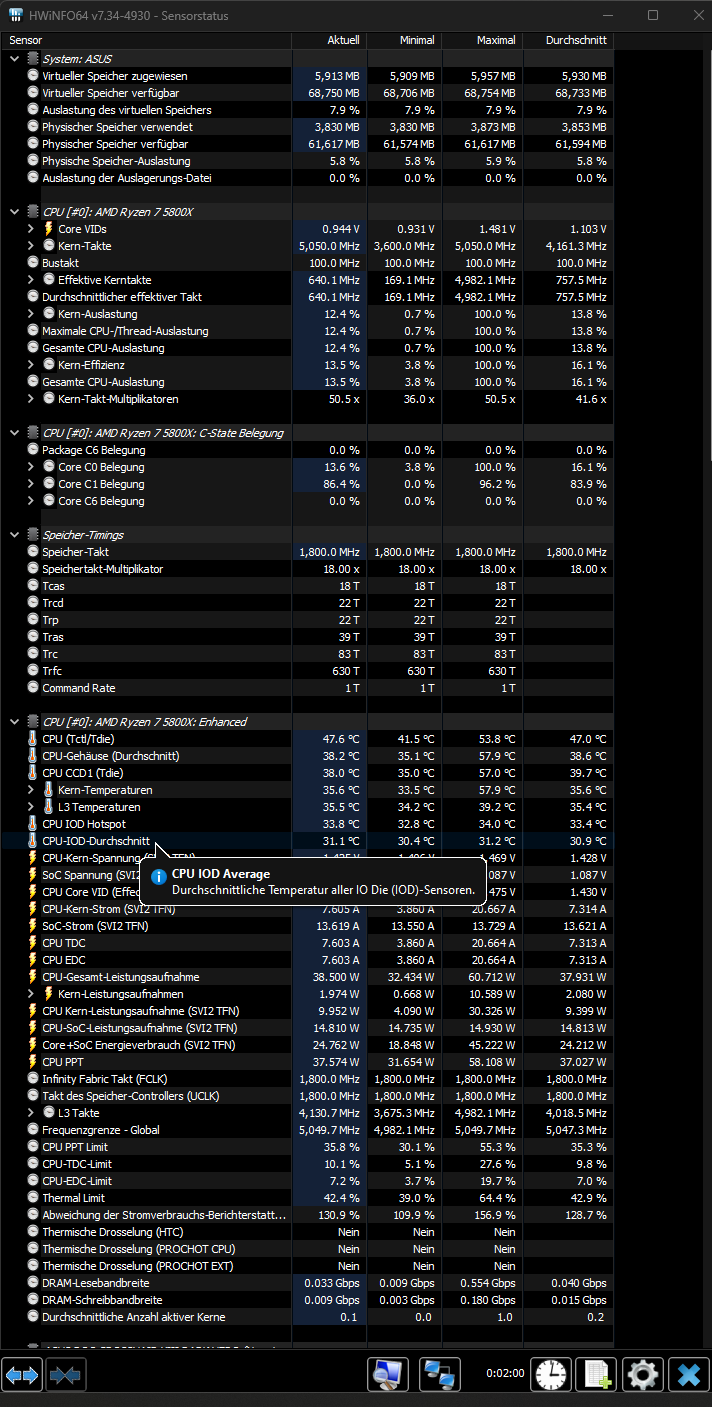Click sensor icon of Thermal Limit row
Screen dimensions: 712x1407
(33, 1198)
